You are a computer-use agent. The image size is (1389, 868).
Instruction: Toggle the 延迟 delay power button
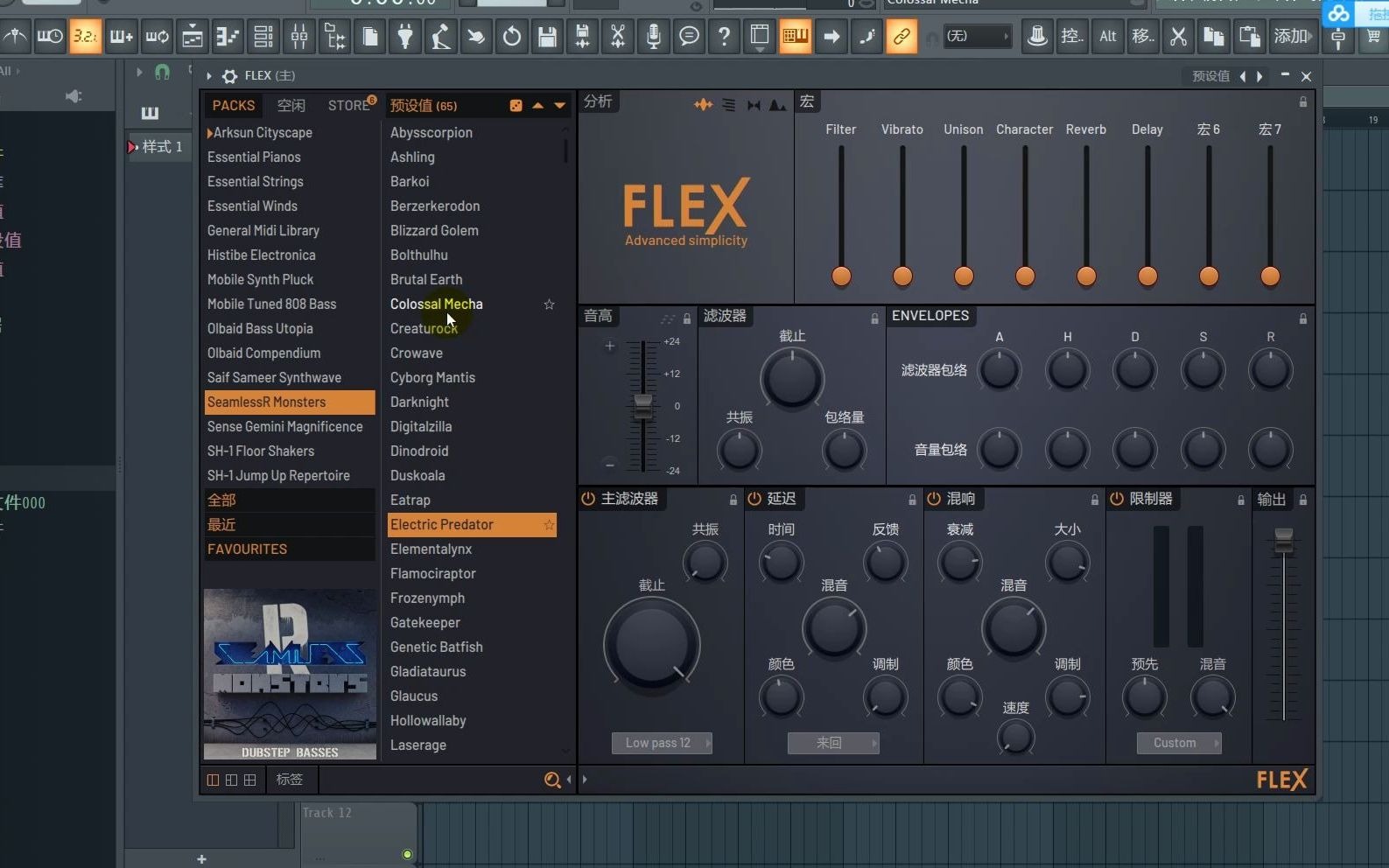click(x=754, y=499)
